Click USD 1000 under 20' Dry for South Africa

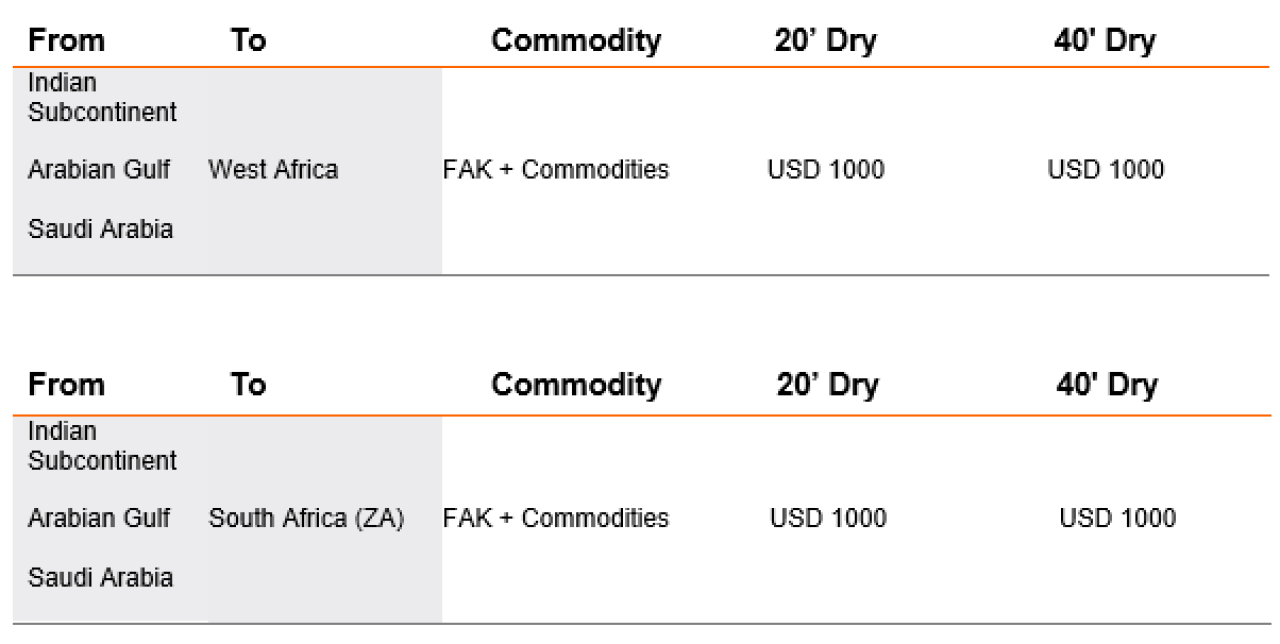tap(828, 519)
